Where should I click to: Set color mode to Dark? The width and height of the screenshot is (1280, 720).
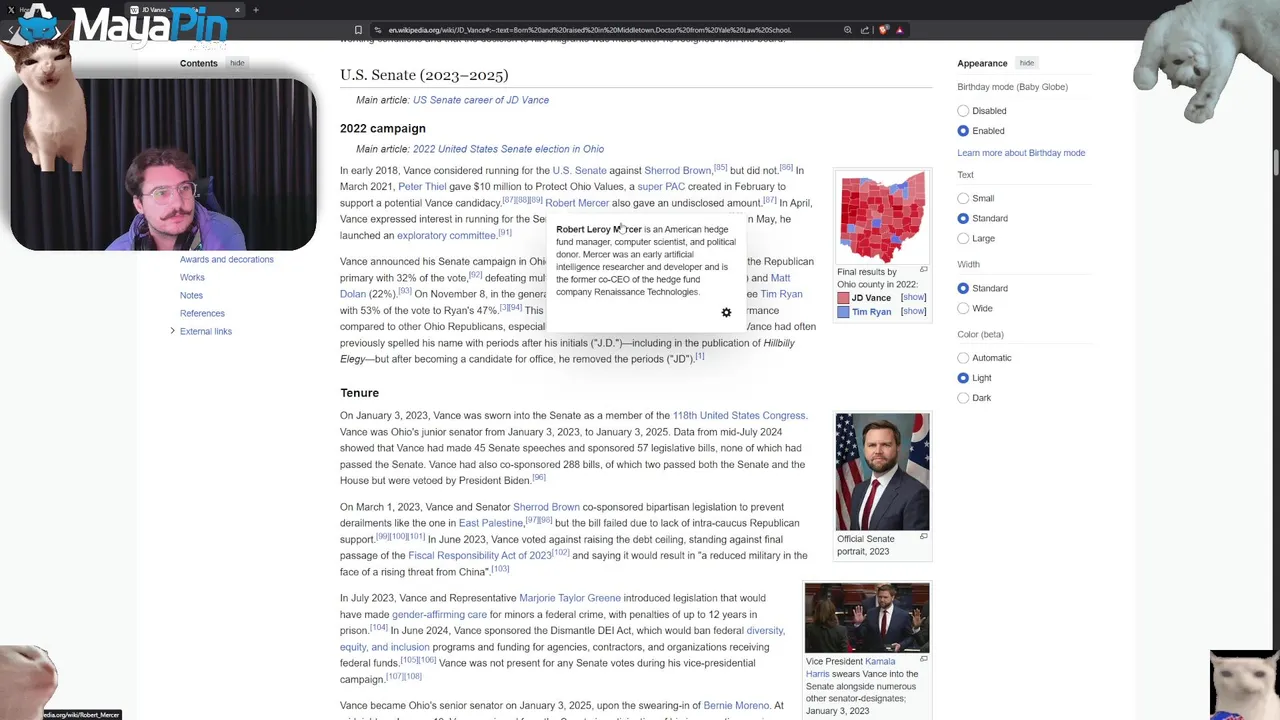[963, 398]
